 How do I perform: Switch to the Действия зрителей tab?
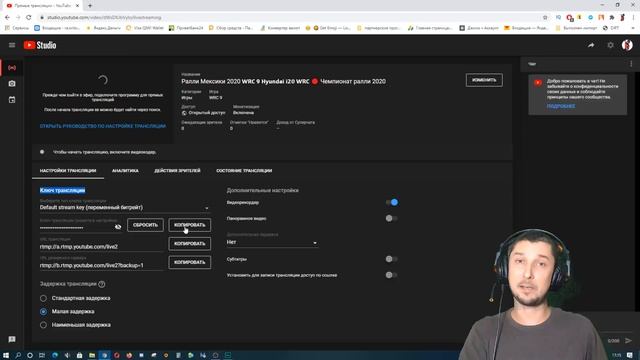[x=177, y=171]
